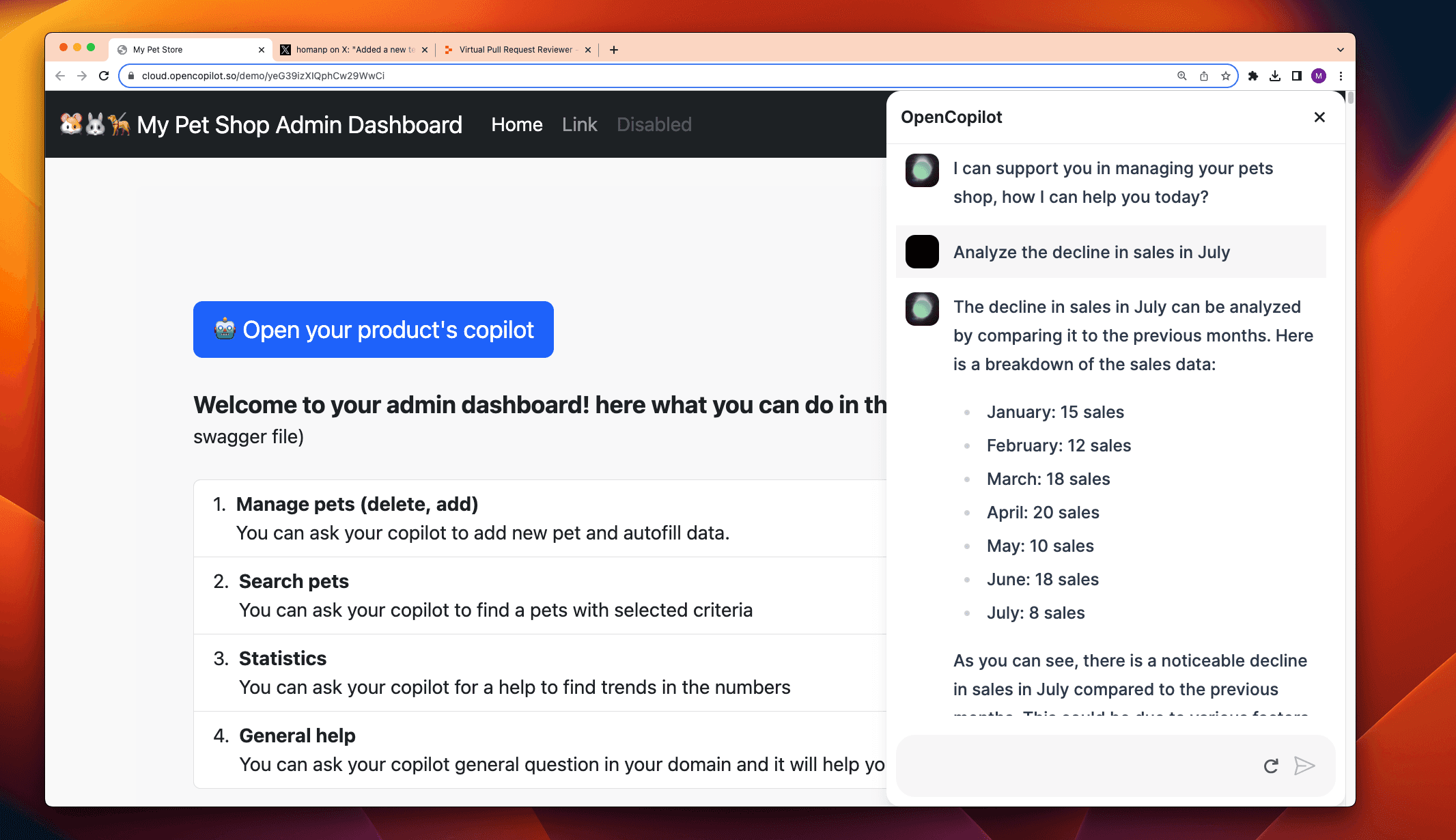Click the zoom magnifier icon in address bar
The width and height of the screenshot is (1456, 840).
coord(1182,76)
